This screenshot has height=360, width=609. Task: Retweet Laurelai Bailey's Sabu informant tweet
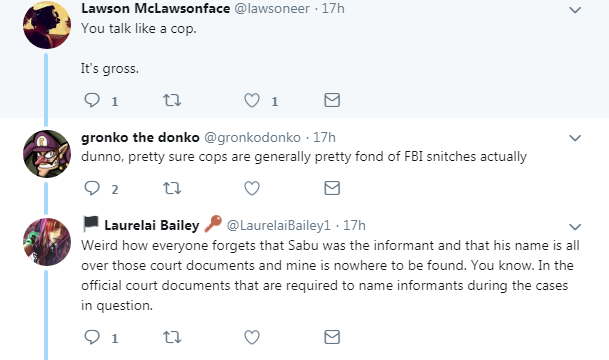click(172, 337)
